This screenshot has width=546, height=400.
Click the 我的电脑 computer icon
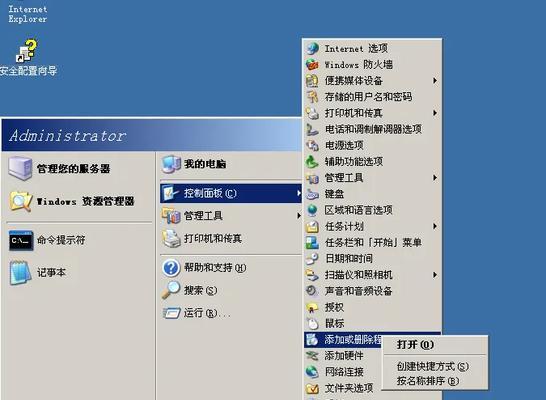point(171,164)
